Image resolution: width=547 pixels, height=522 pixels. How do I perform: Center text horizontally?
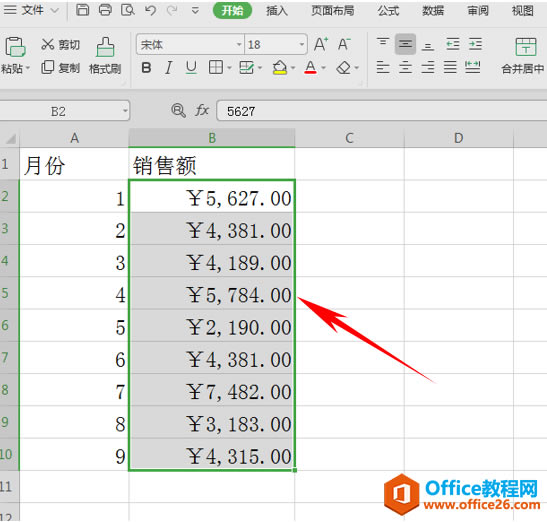405,67
